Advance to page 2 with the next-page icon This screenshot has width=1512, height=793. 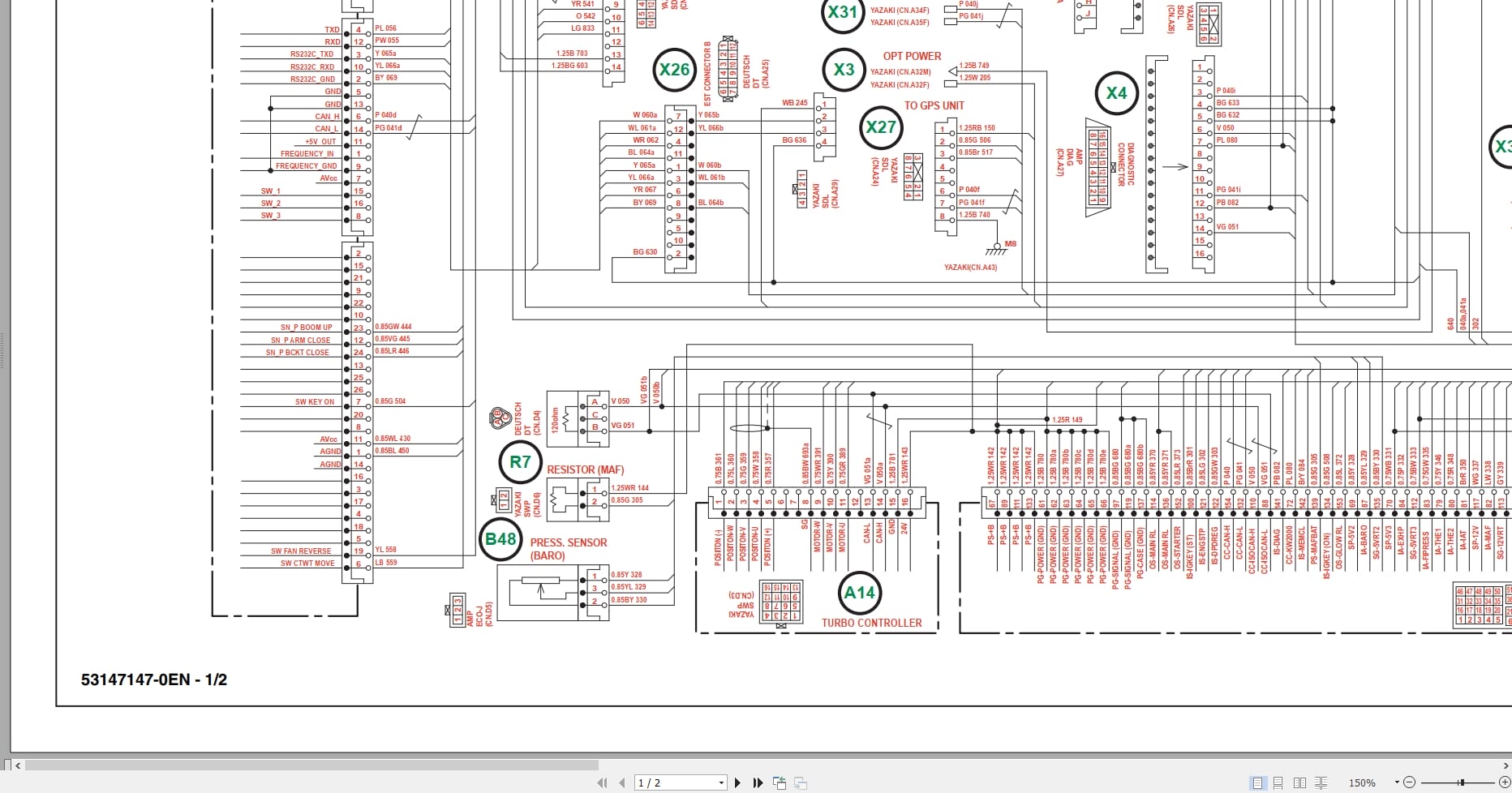pyautogui.click(x=739, y=782)
